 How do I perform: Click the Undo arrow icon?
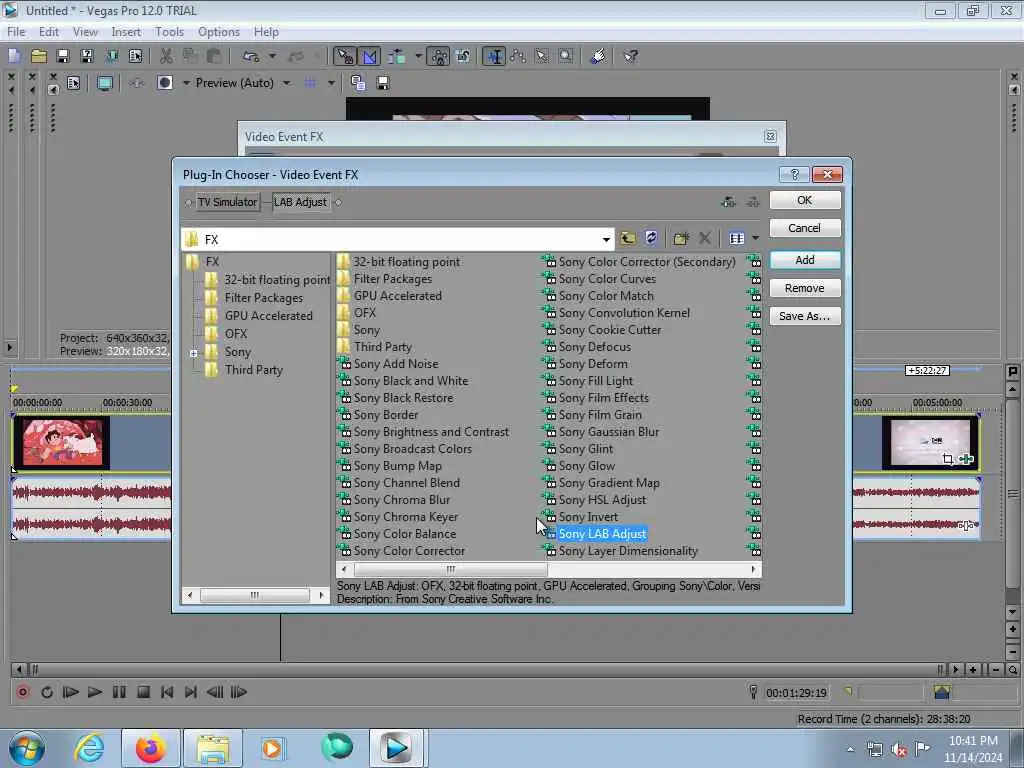point(251,56)
